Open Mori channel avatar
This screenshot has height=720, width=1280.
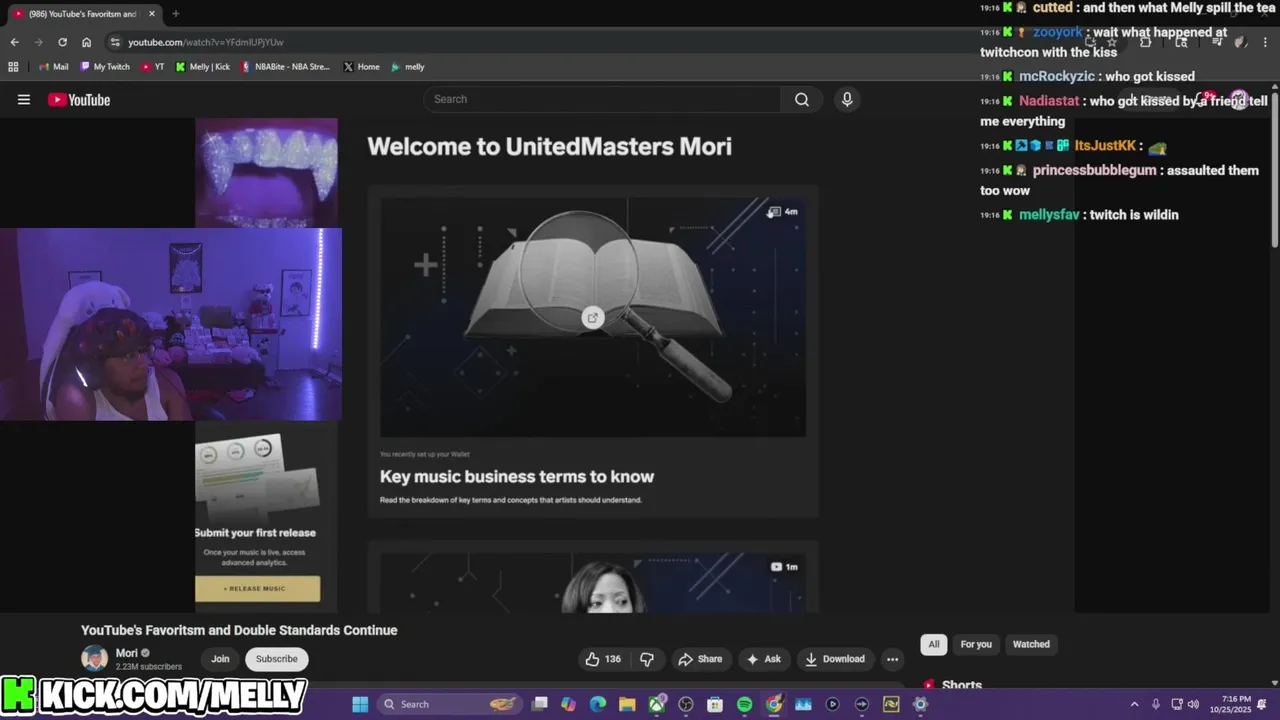[x=94, y=658]
